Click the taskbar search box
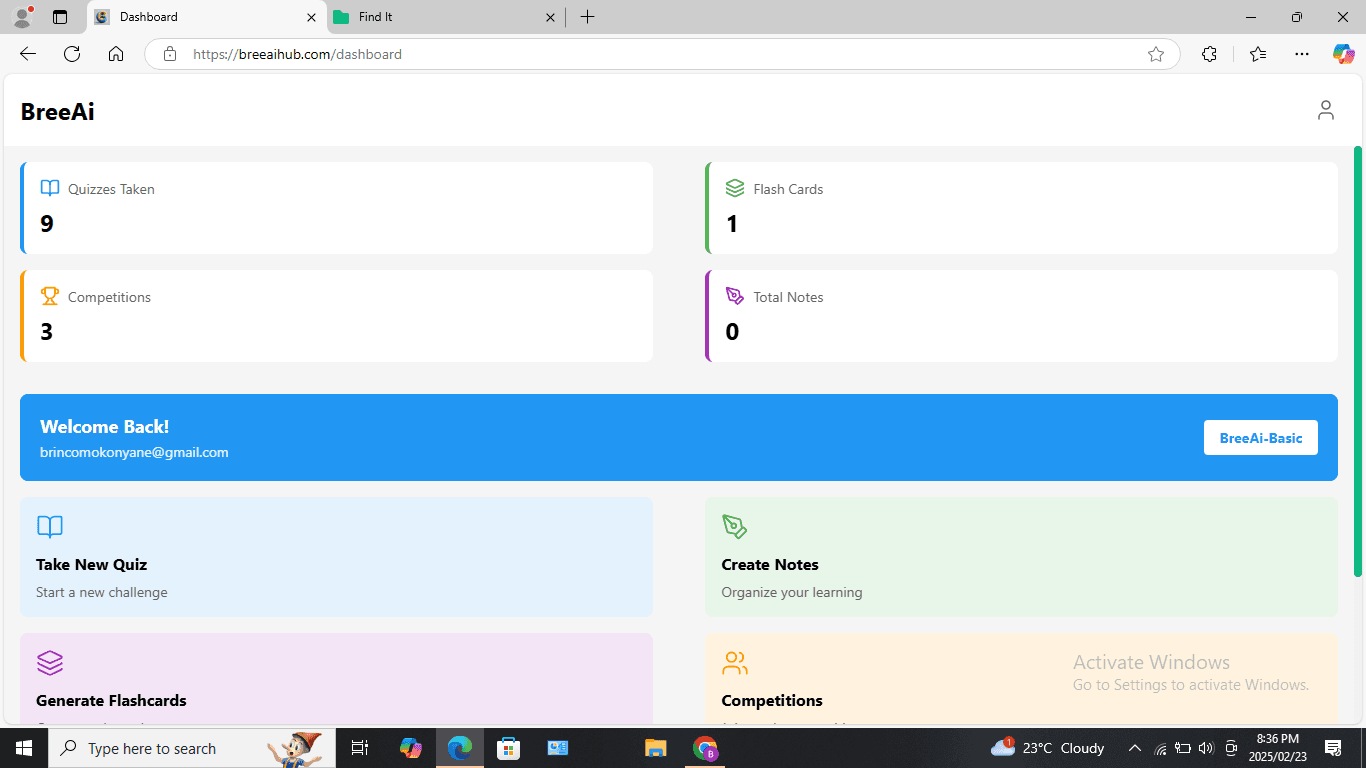Viewport: 1366px width, 768px height. pos(192,748)
